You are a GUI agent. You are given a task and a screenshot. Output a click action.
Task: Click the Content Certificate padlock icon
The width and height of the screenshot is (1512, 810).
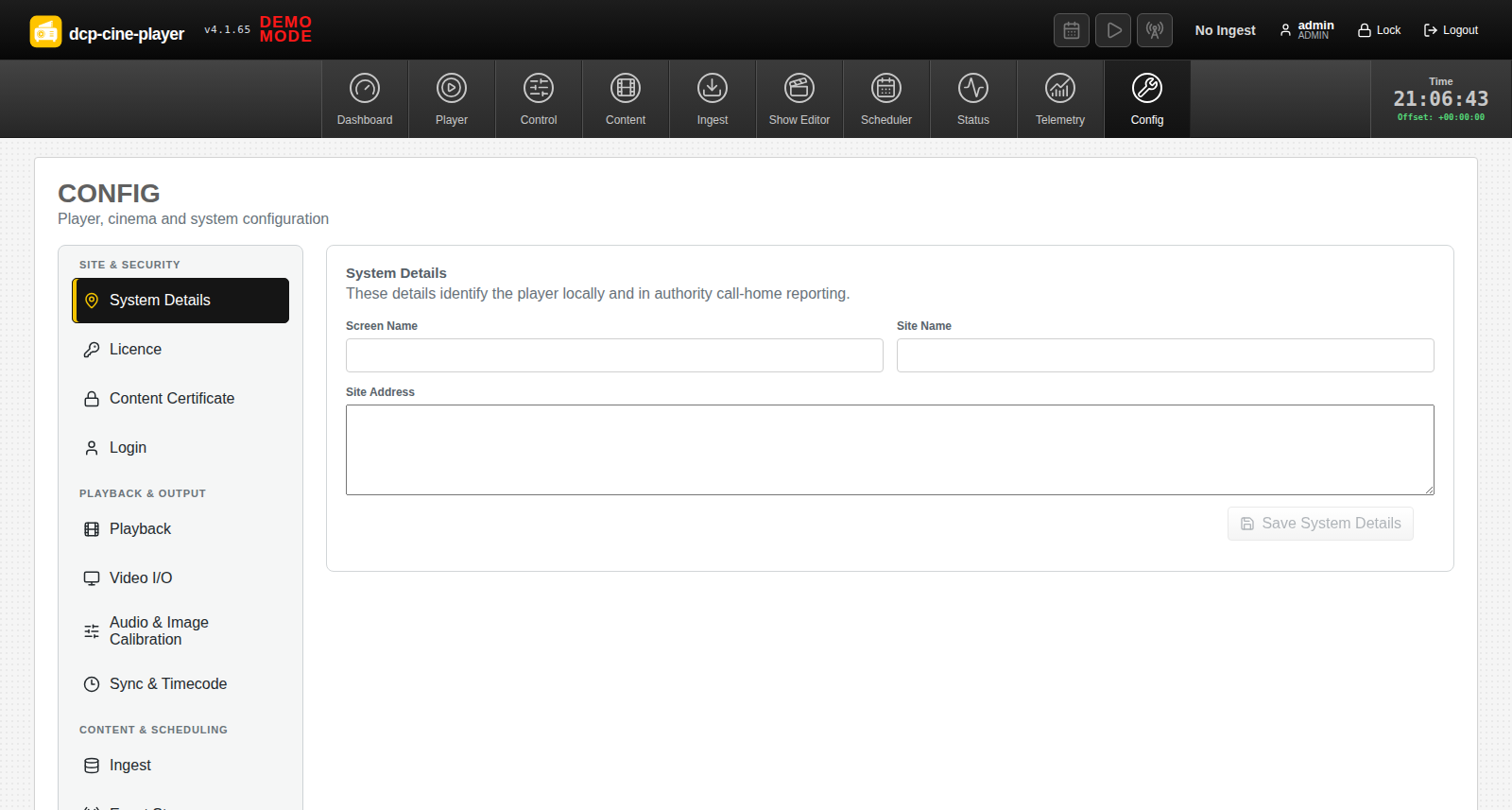(x=92, y=399)
